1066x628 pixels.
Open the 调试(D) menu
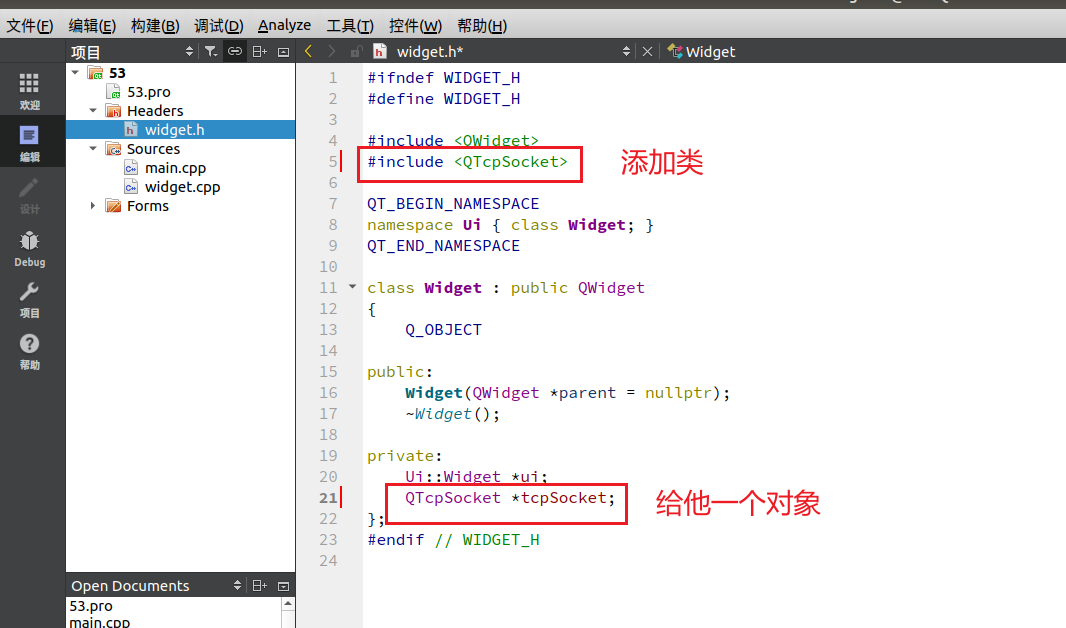point(218,26)
